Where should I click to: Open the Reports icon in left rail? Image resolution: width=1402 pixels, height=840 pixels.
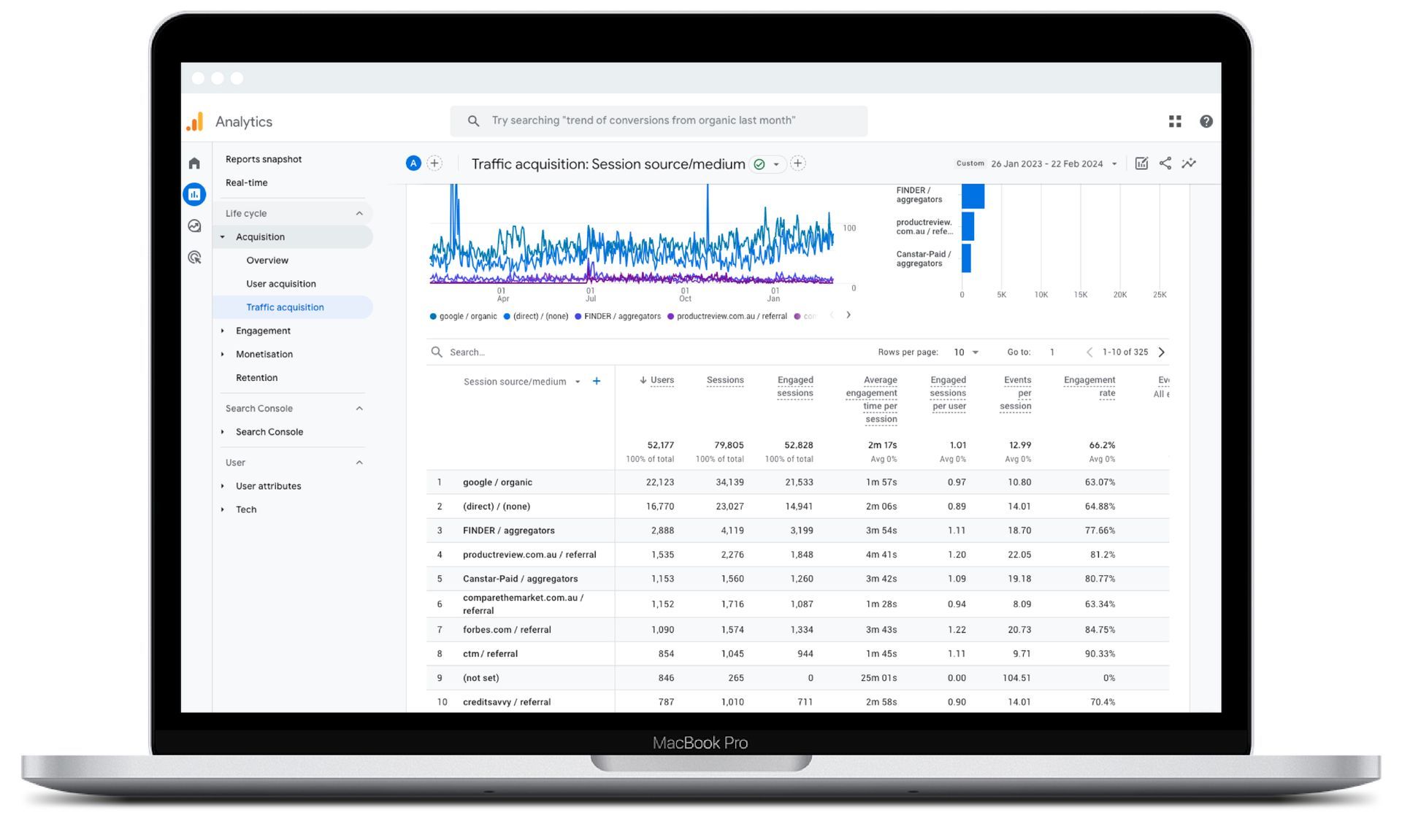[194, 194]
